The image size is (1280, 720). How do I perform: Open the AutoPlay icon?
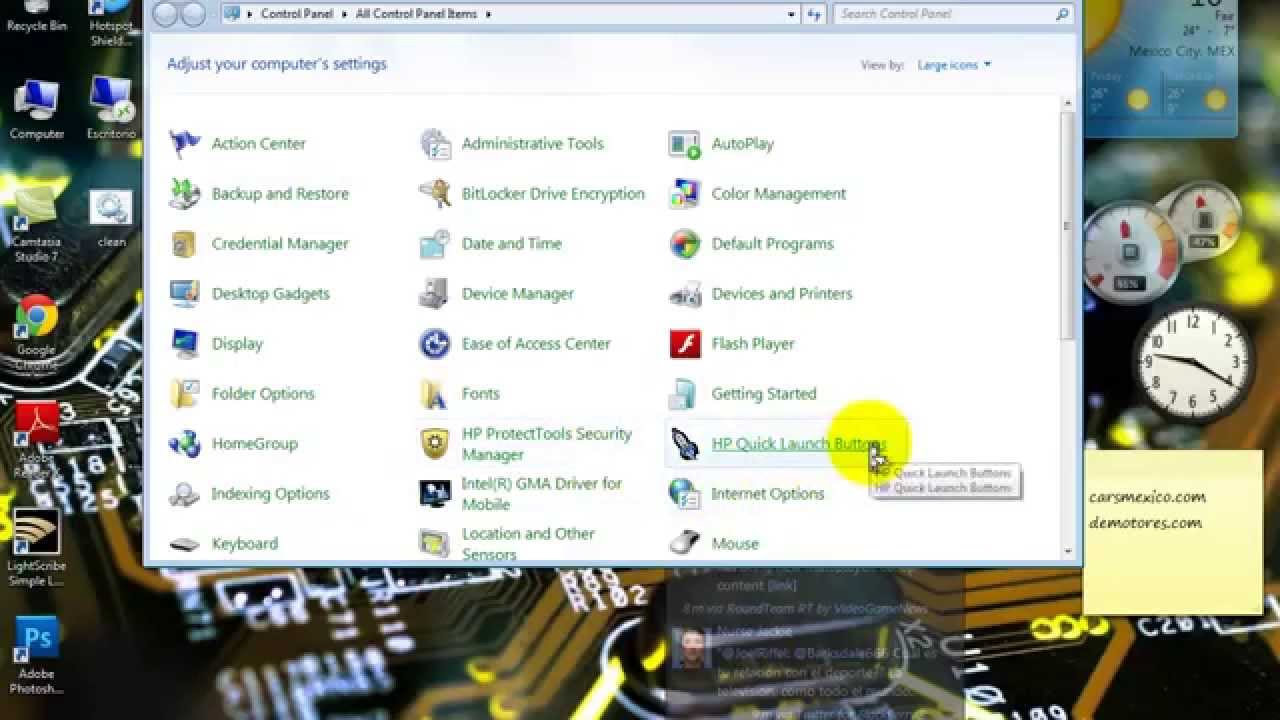[685, 144]
